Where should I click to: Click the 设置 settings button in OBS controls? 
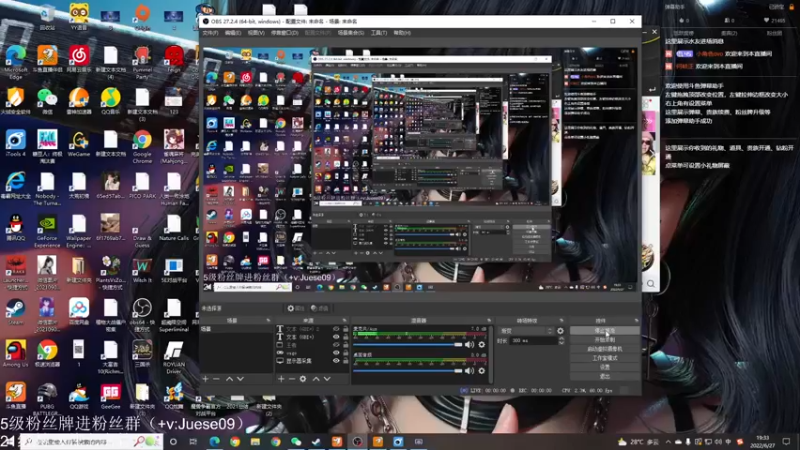pos(605,367)
